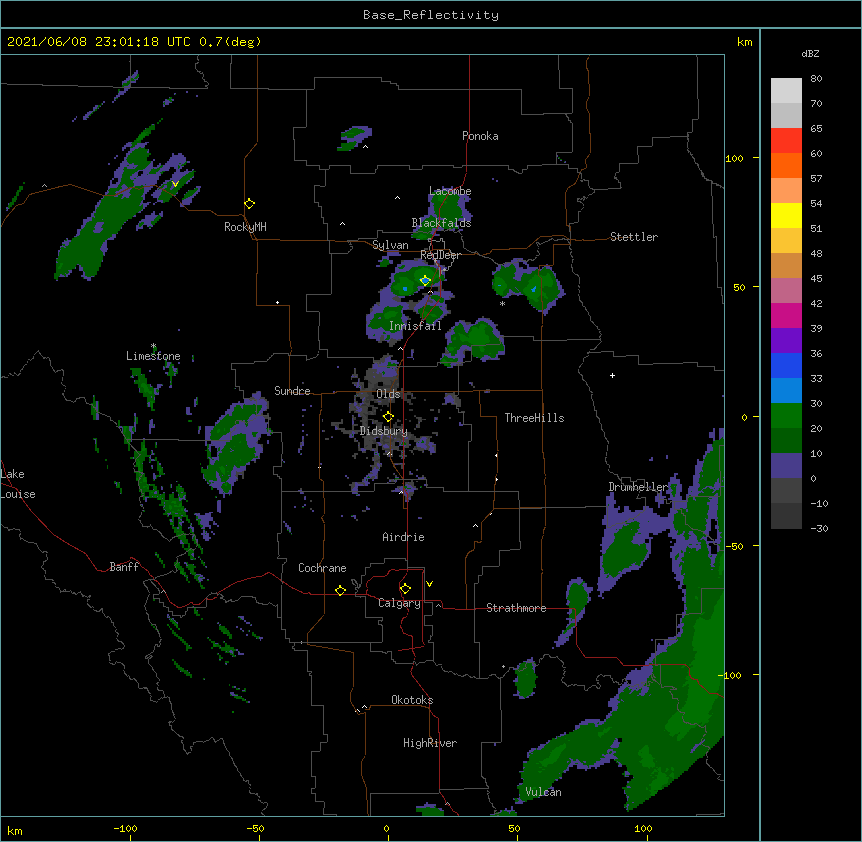
Task: Select the yellow diamond marker at Red Deer
Action: (425, 281)
